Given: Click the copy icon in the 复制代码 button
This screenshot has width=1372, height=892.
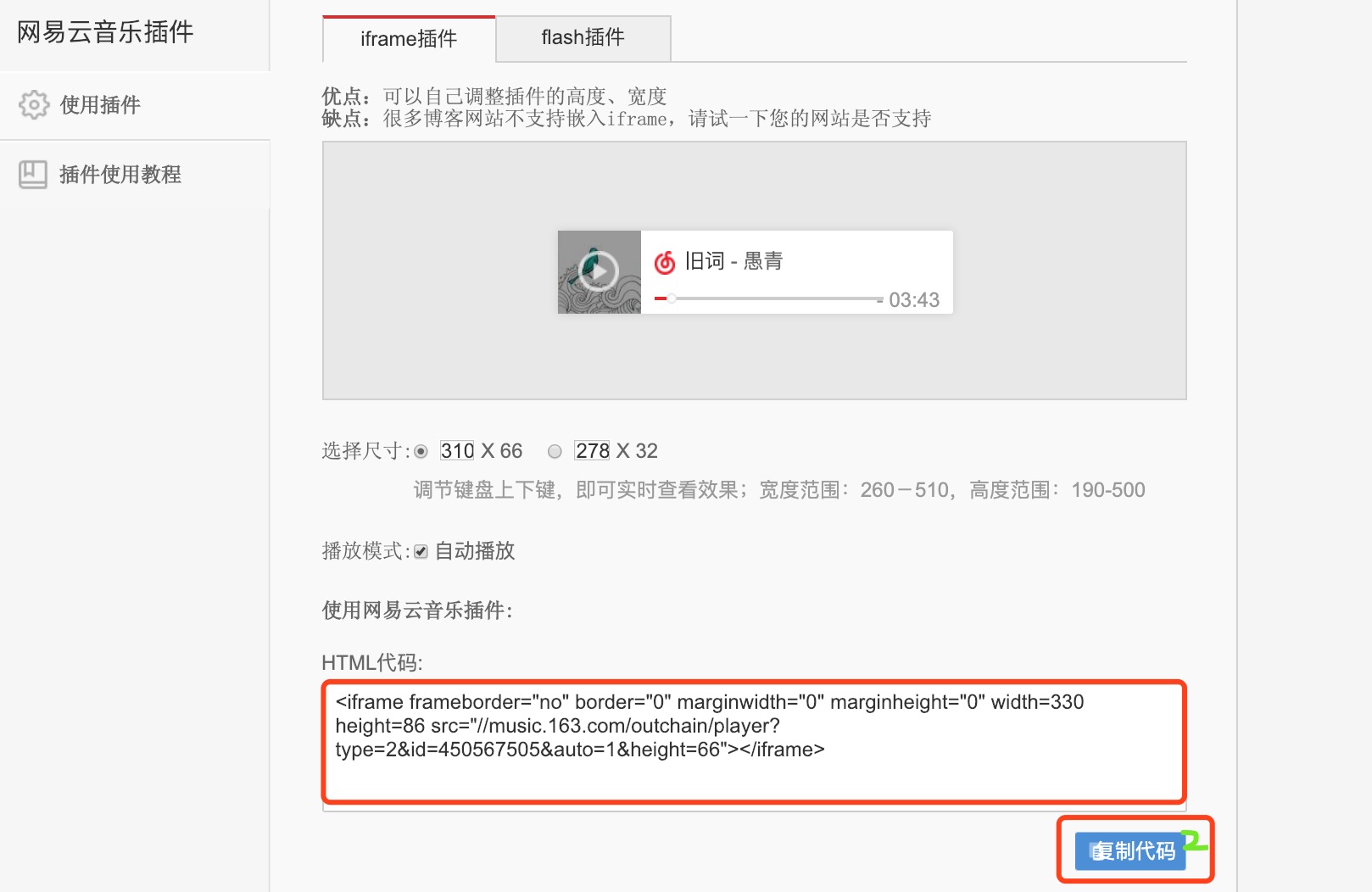Looking at the screenshot, I should pos(1101,850).
